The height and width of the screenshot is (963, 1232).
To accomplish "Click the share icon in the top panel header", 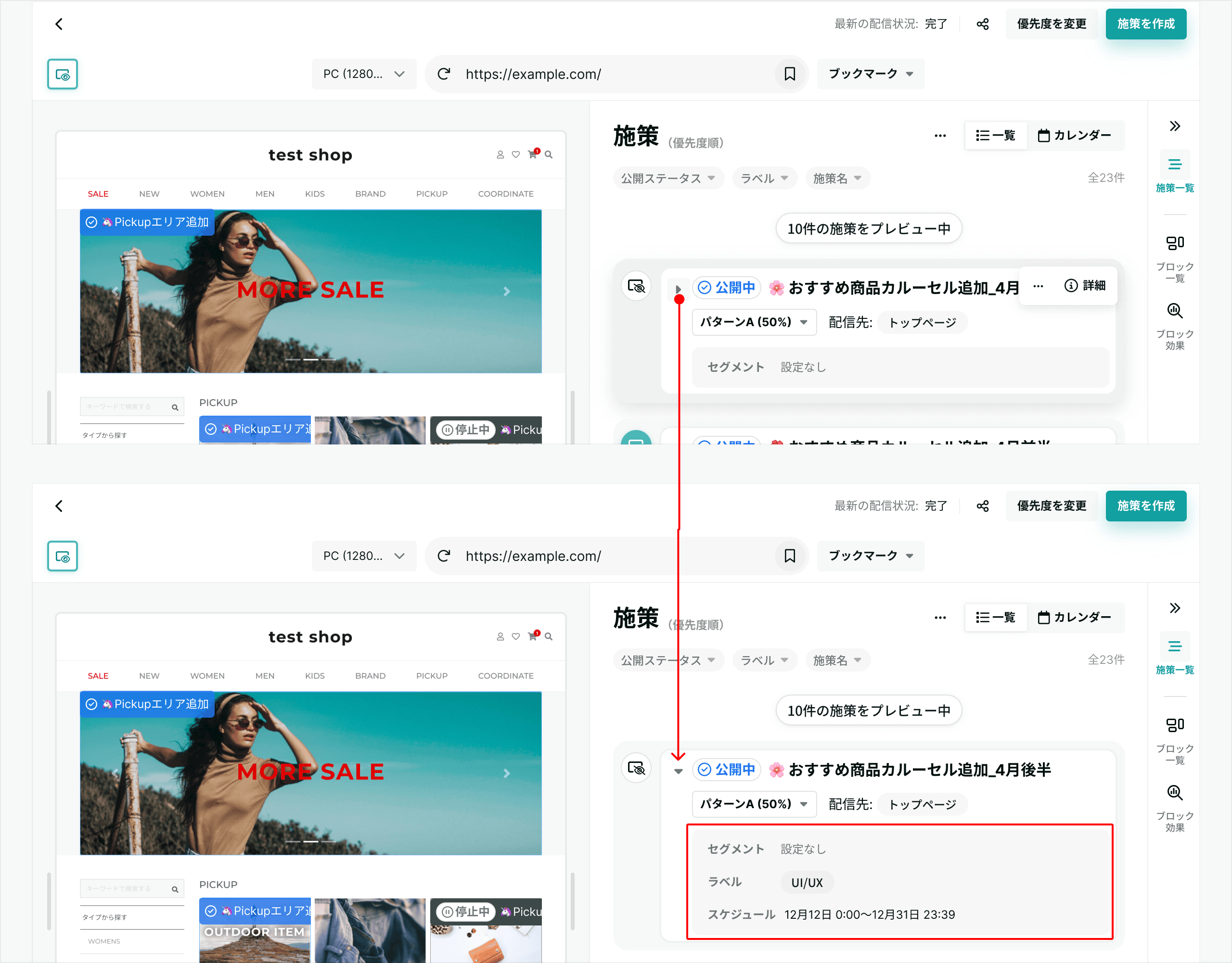I will pos(983,24).
